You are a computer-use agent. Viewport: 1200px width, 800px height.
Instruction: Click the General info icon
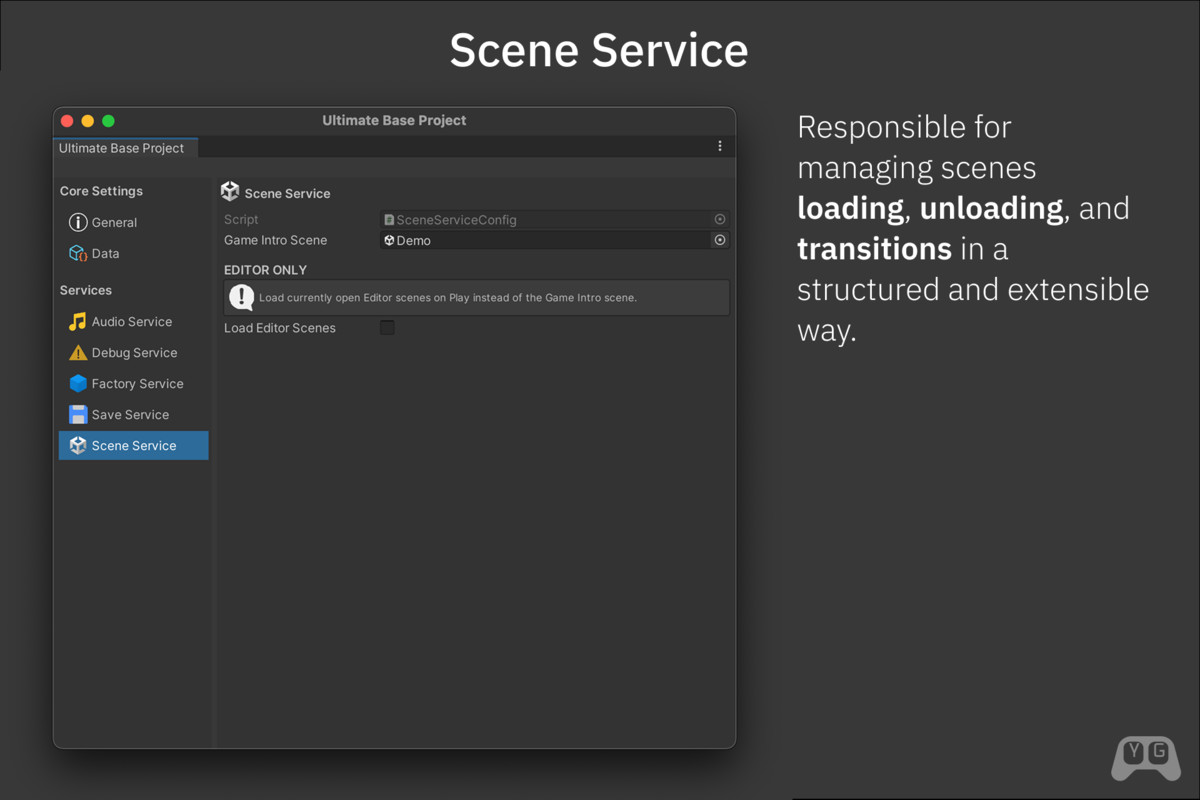tap(78, 223)
